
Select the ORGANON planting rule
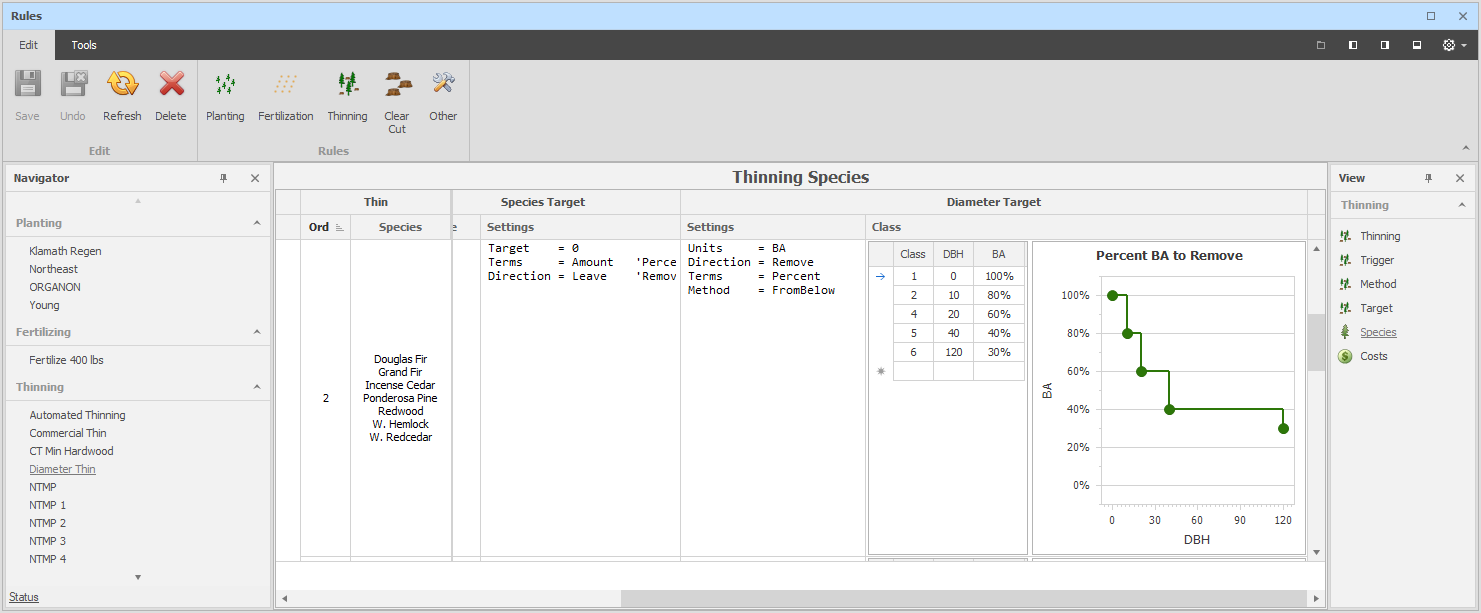tap(55, 287)
